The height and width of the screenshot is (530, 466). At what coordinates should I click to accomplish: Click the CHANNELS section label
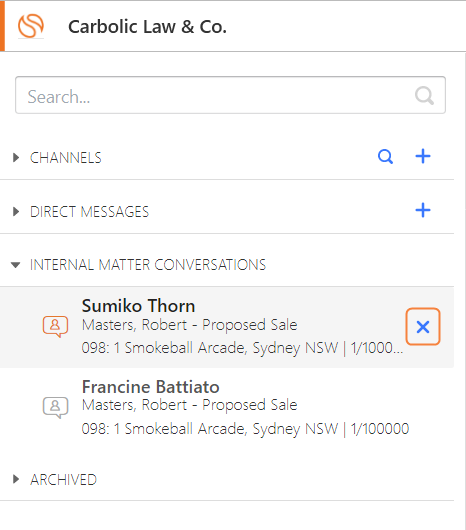click(x=66, y=158)
